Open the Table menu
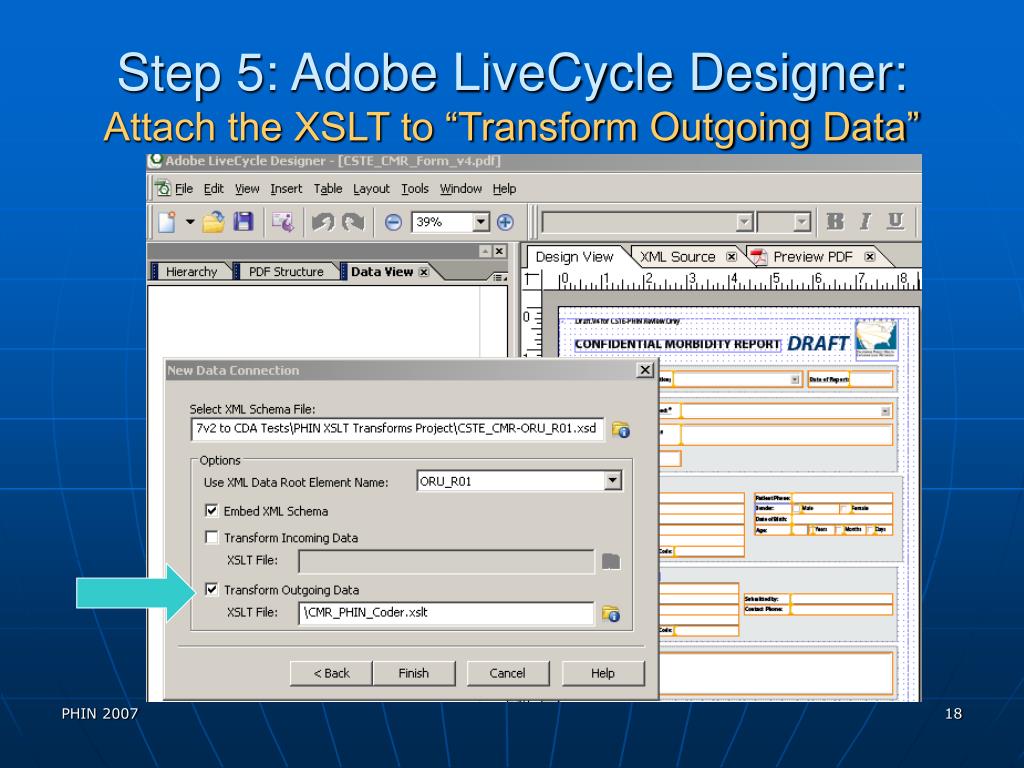Screen dimensions: 1024x768 click(328, 189)
